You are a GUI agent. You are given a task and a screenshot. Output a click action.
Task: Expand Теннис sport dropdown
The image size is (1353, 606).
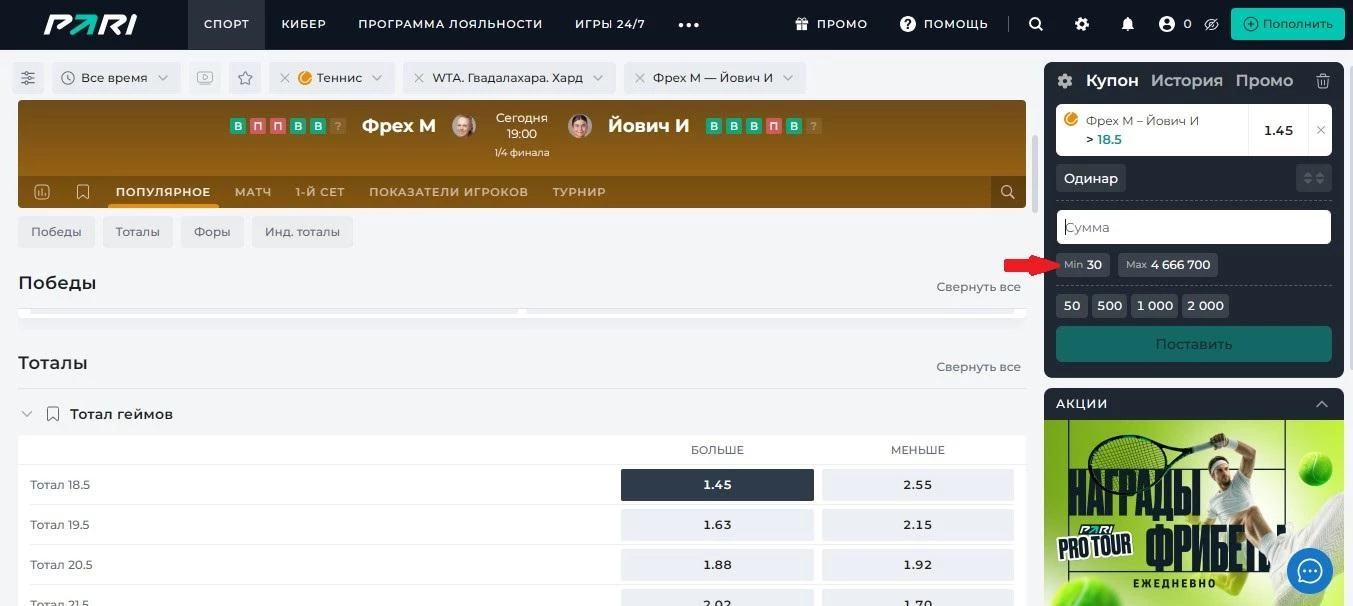[377, 78]
